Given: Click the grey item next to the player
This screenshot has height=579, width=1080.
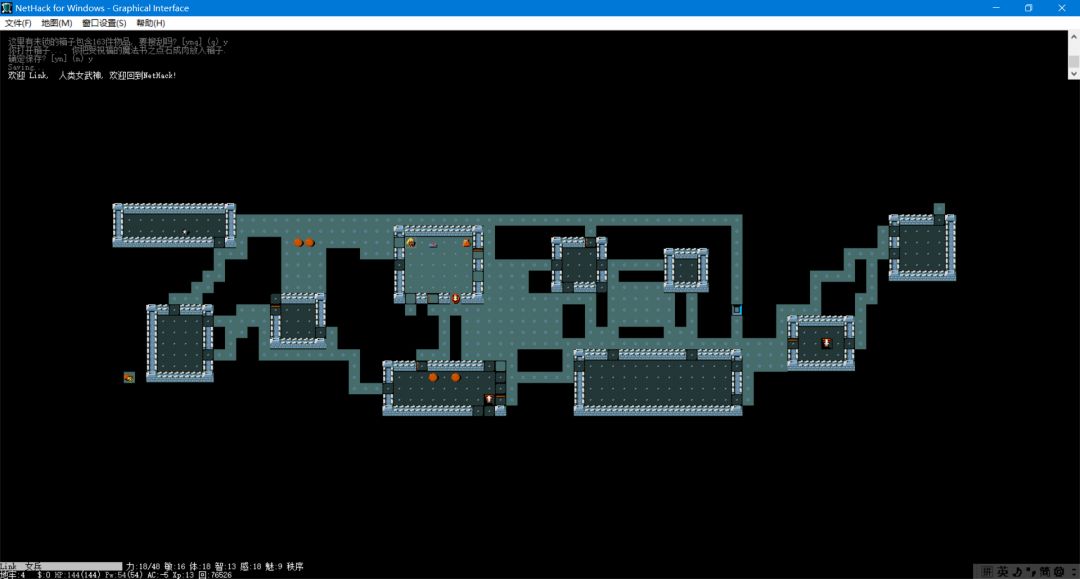Looking at the screenshot, I should tap(433, 243).
